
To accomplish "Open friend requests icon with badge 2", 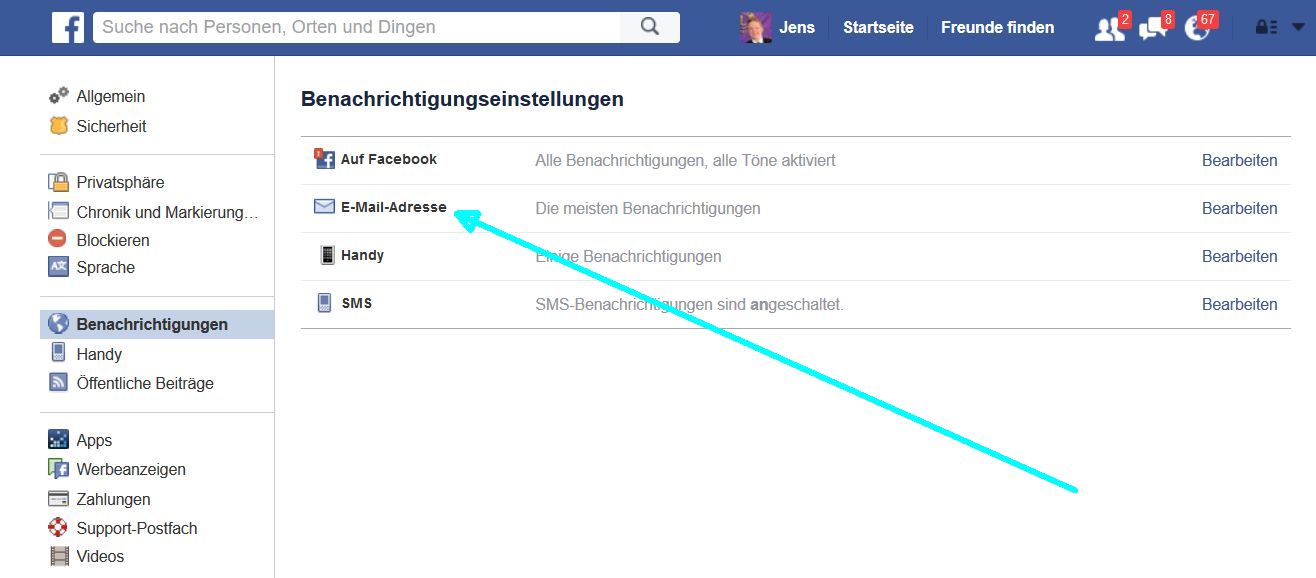I will point(1110,29).
